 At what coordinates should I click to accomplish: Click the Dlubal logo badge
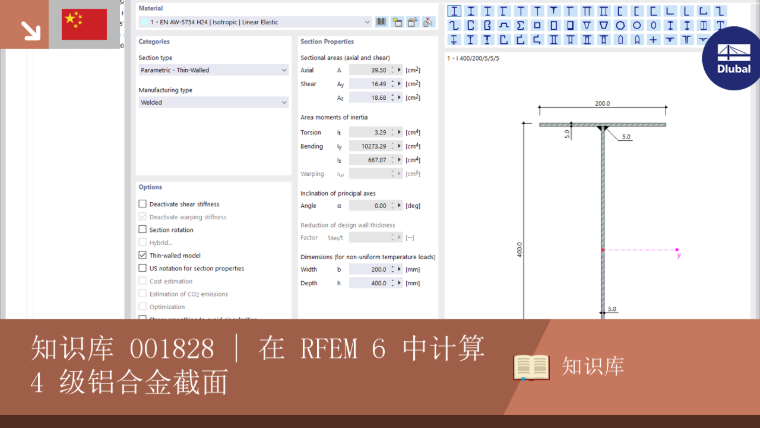[x=733, y=59]
